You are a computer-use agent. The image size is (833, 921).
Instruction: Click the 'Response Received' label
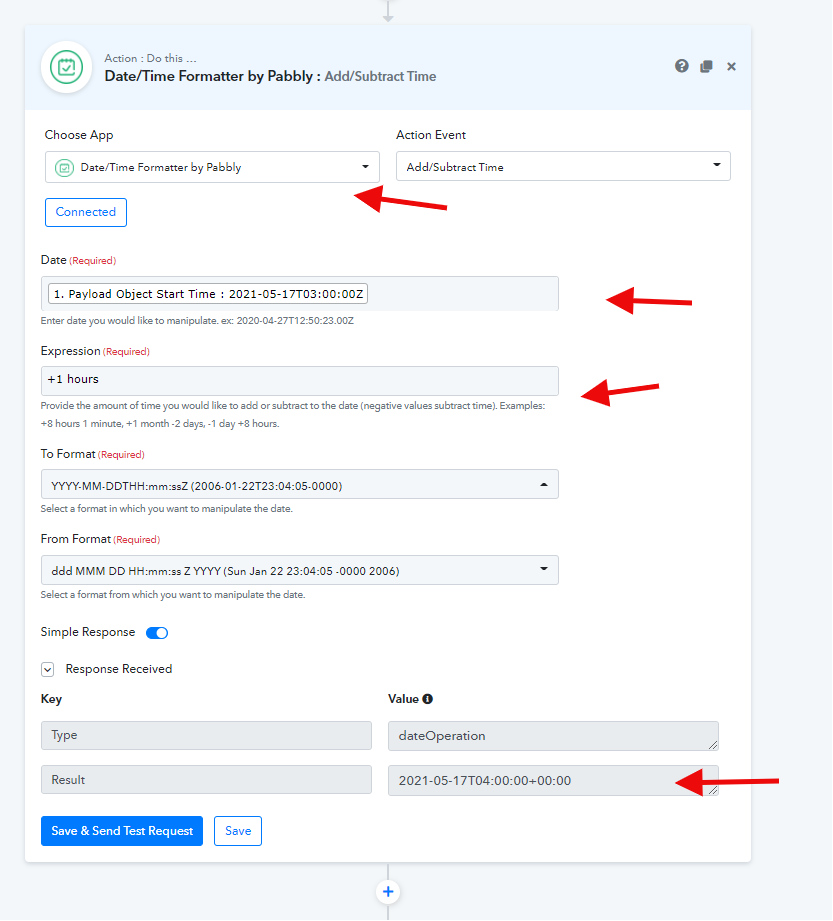pyautogui.click(x=119, y=669)
